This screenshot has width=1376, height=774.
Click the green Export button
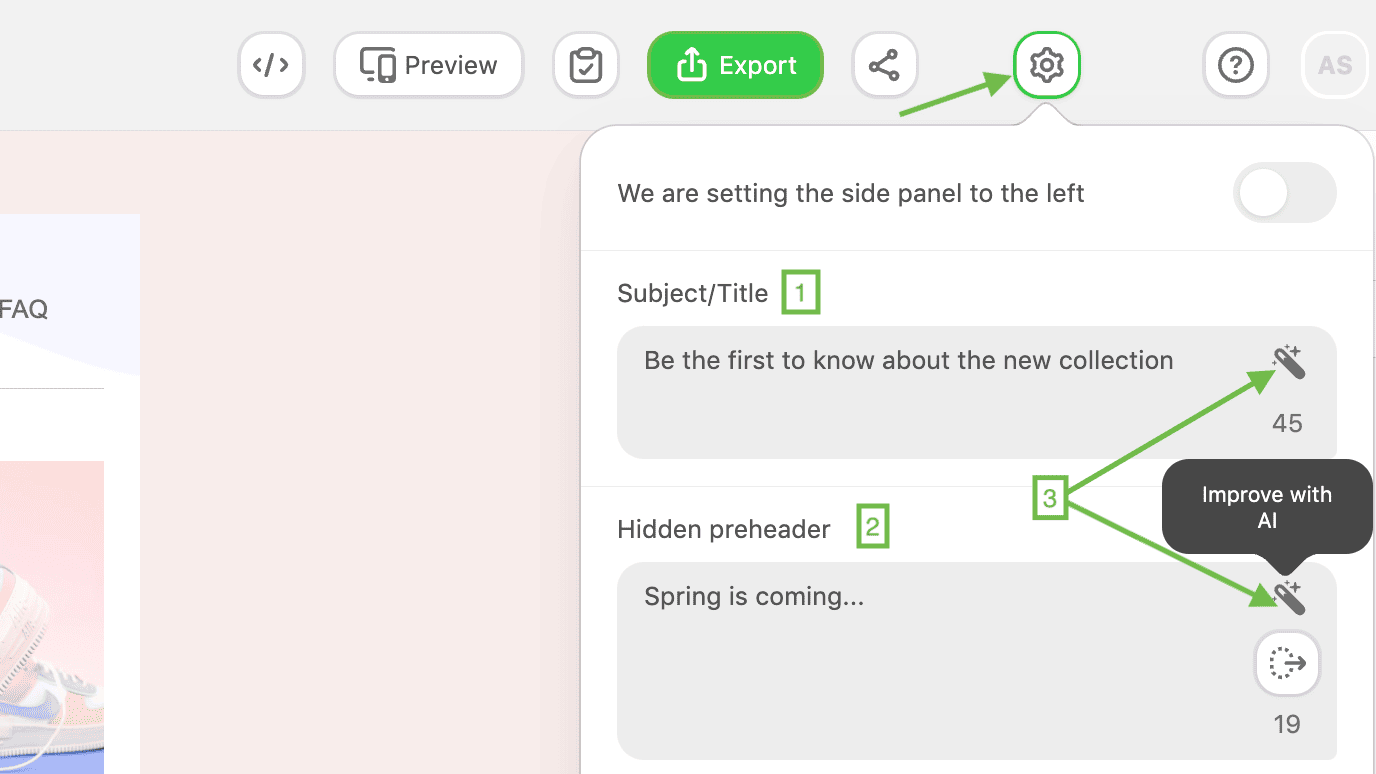[x=735, y=65]
